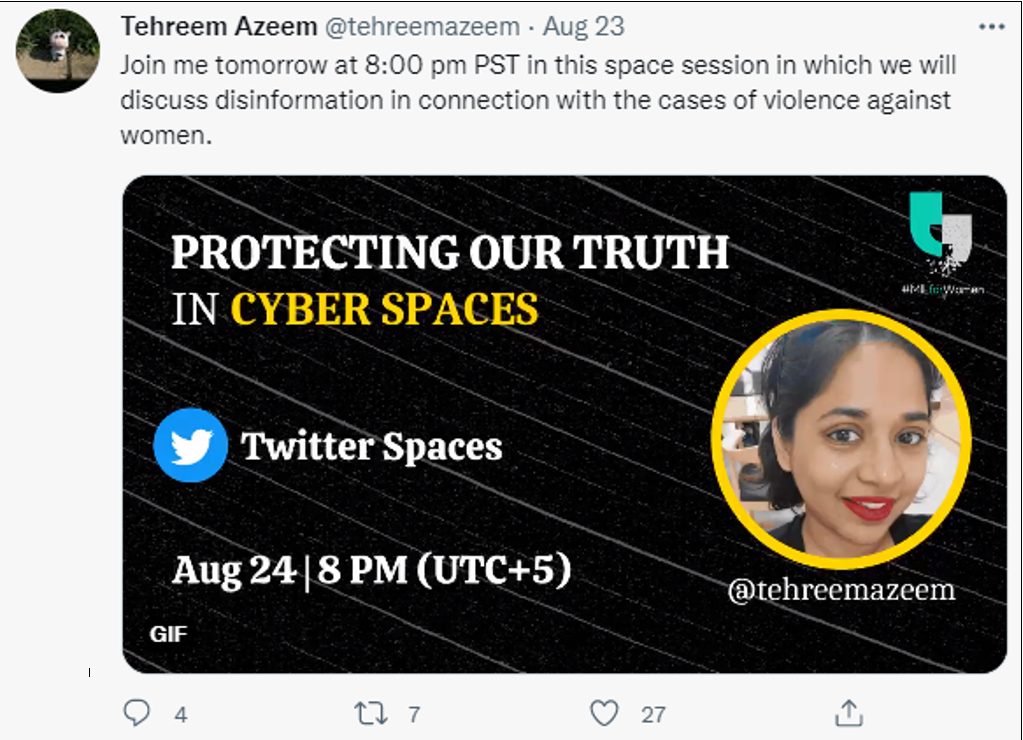Screen dimensions: 1023x740
Task: Click the blue Twitter bird logo
Action: [190, 446]
